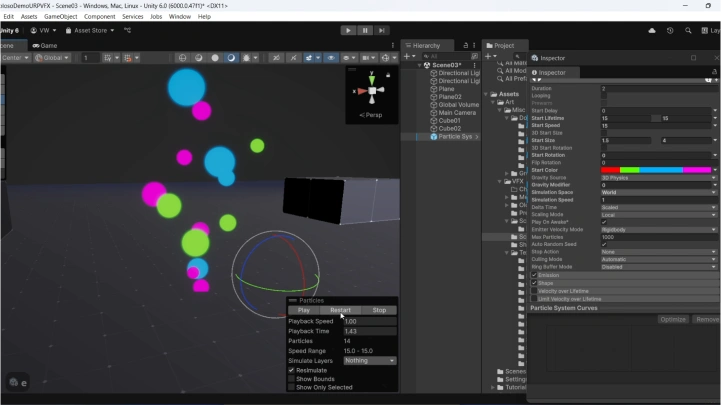Click the Step frame button in the top toolbar

(382, 30)
